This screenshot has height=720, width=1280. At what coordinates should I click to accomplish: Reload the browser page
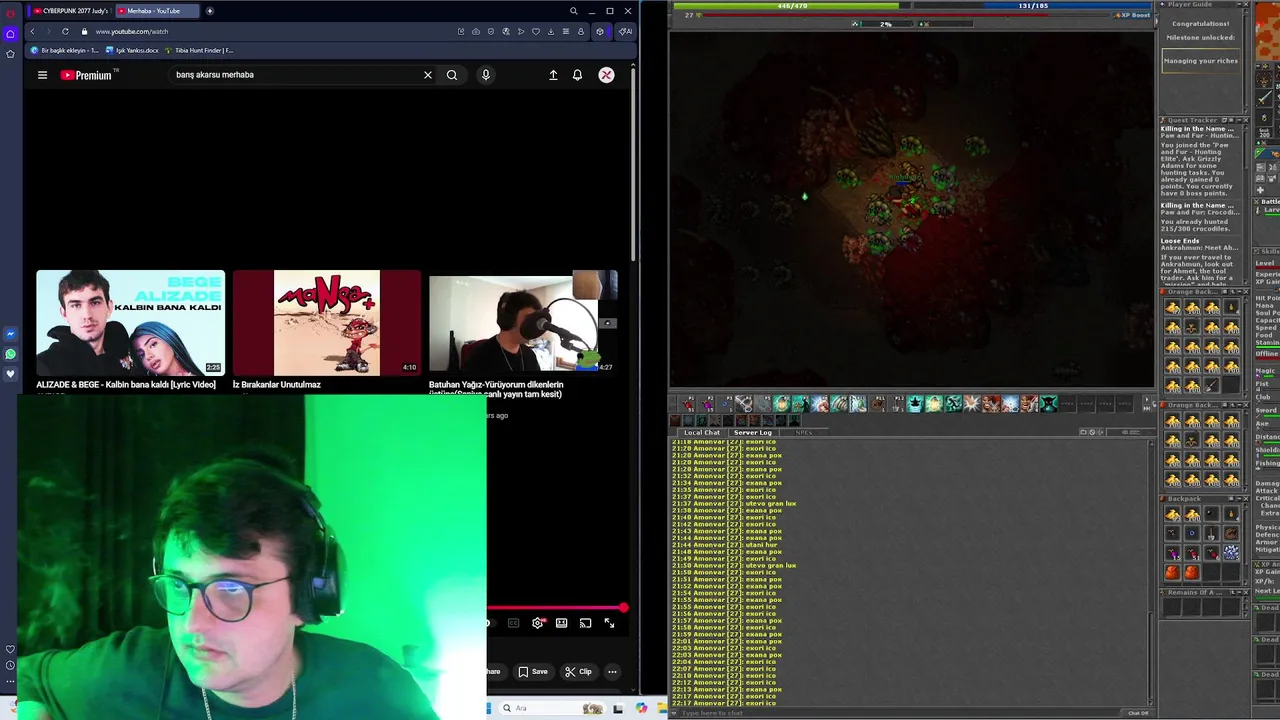click(65, 31)
